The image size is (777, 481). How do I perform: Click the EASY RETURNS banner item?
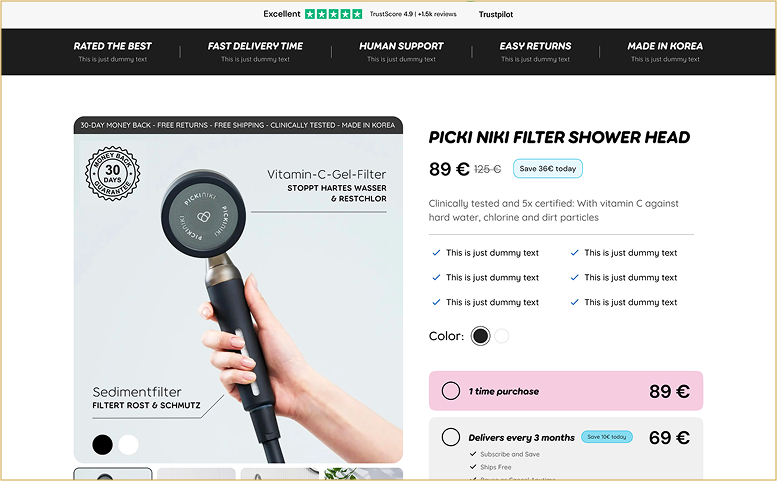[535, 52]
